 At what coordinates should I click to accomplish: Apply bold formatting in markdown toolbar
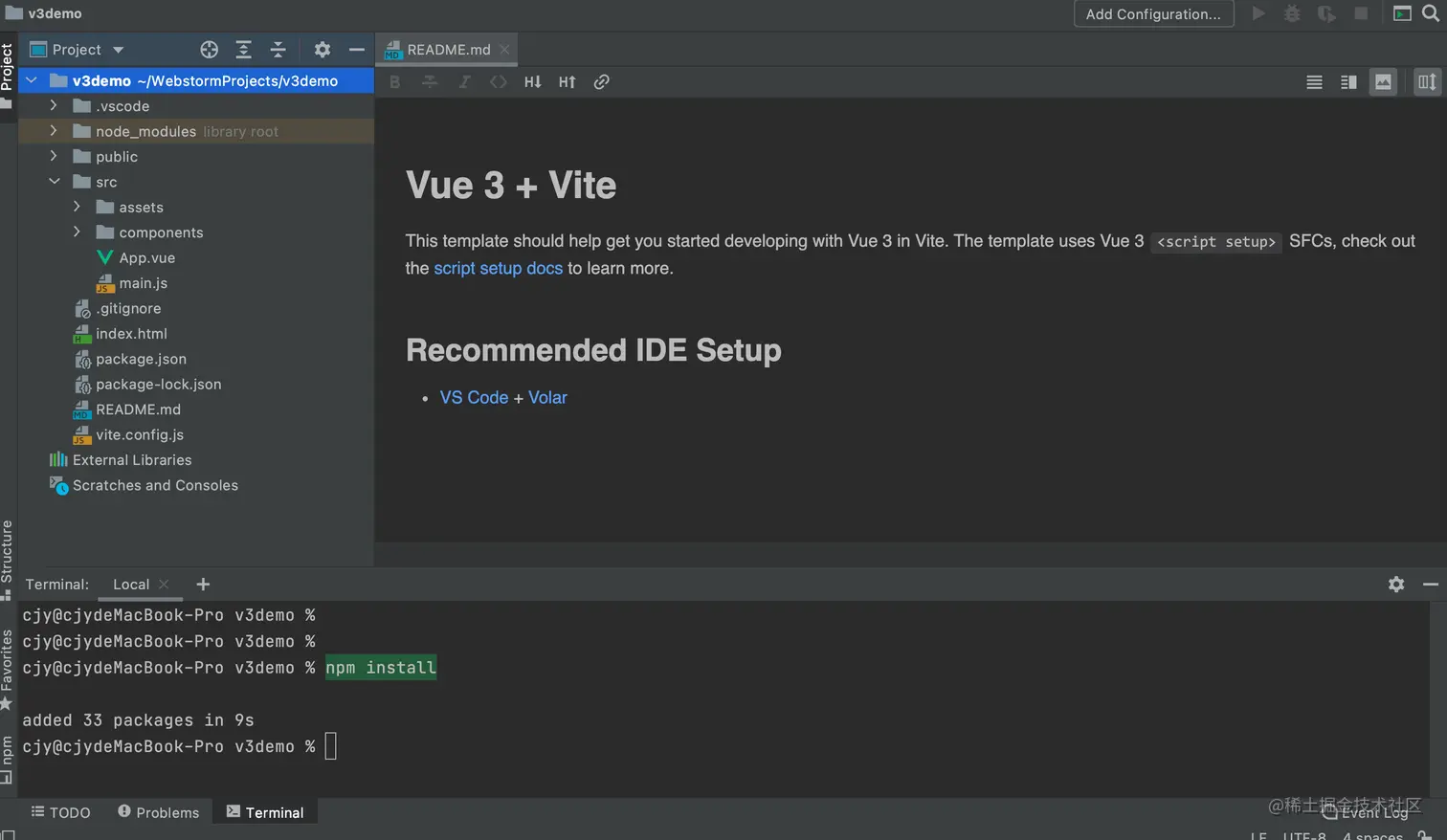coord(394,82)
